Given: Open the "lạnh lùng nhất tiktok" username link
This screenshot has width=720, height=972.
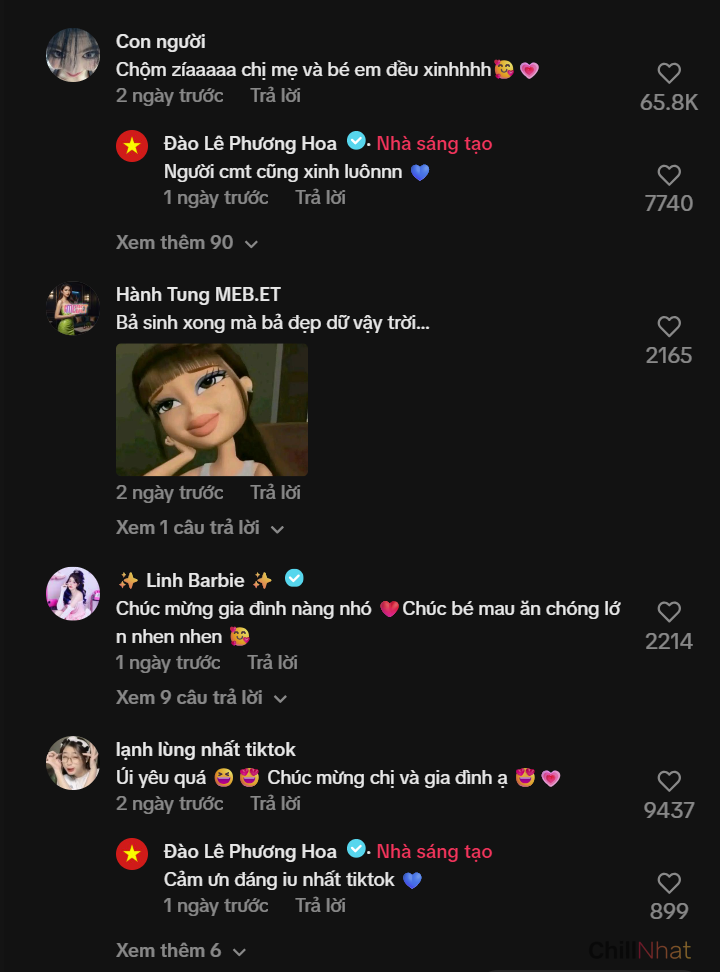Looking at the screenshot, I should click(x=206, y=749).
